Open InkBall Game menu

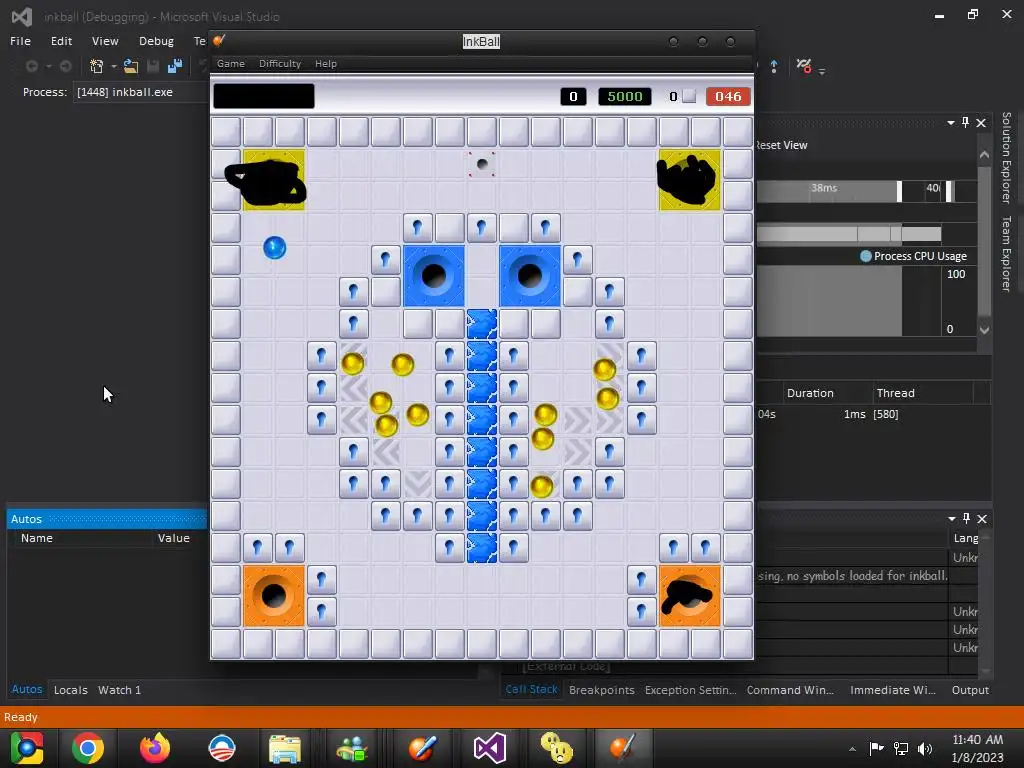231,63
